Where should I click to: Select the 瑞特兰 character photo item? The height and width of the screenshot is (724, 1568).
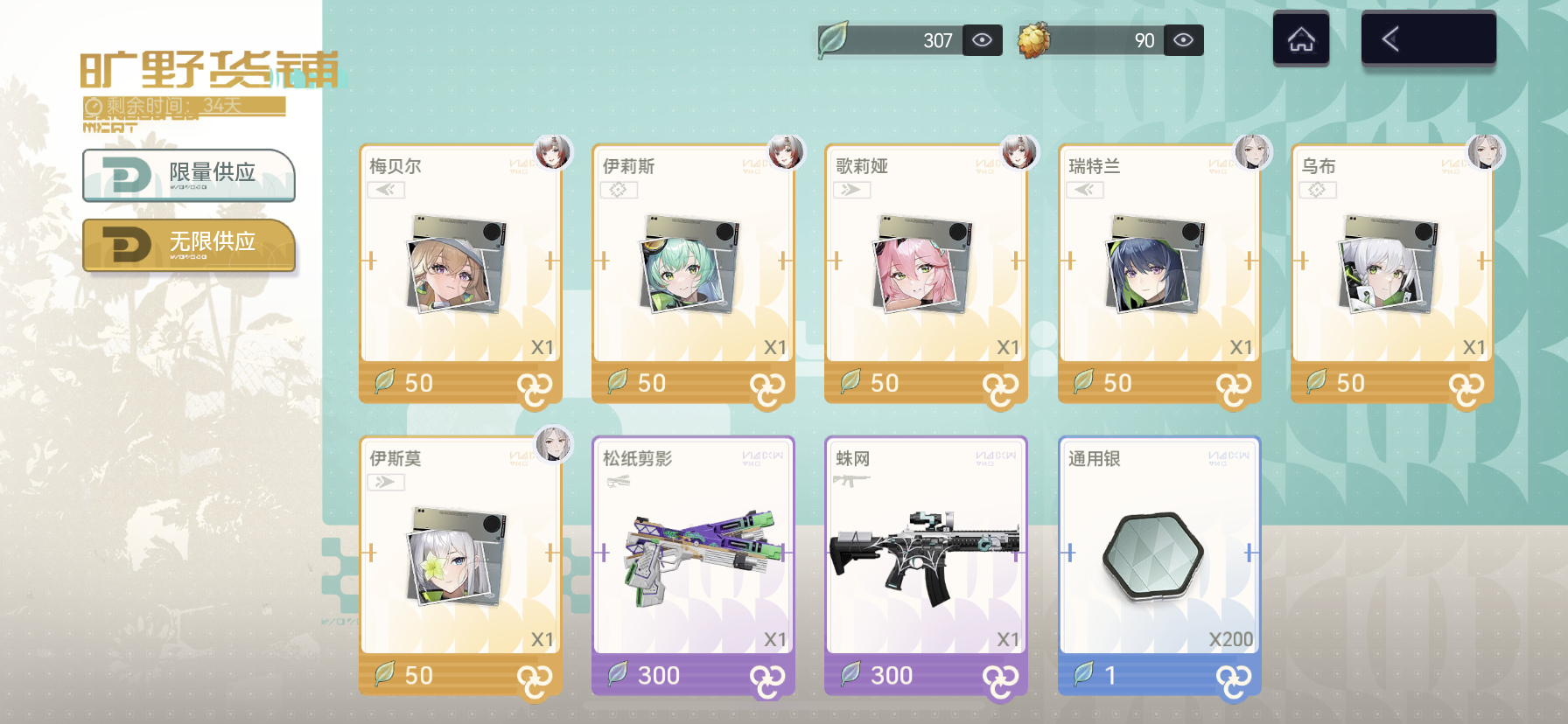1157,263
